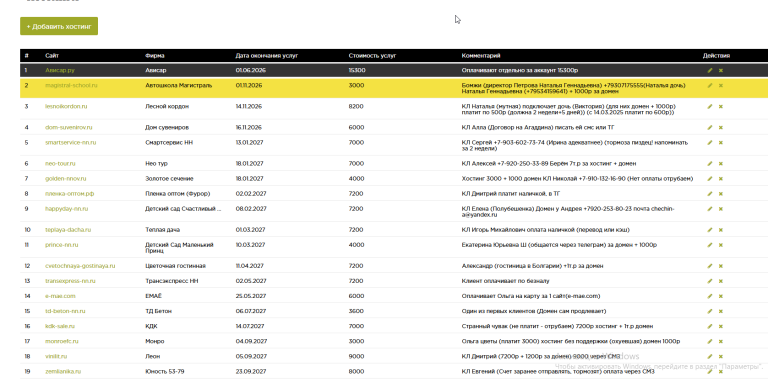Screen dimensions: 768x383
Task: Edit the prince-nn.ru entry
Action: (710, 245)
